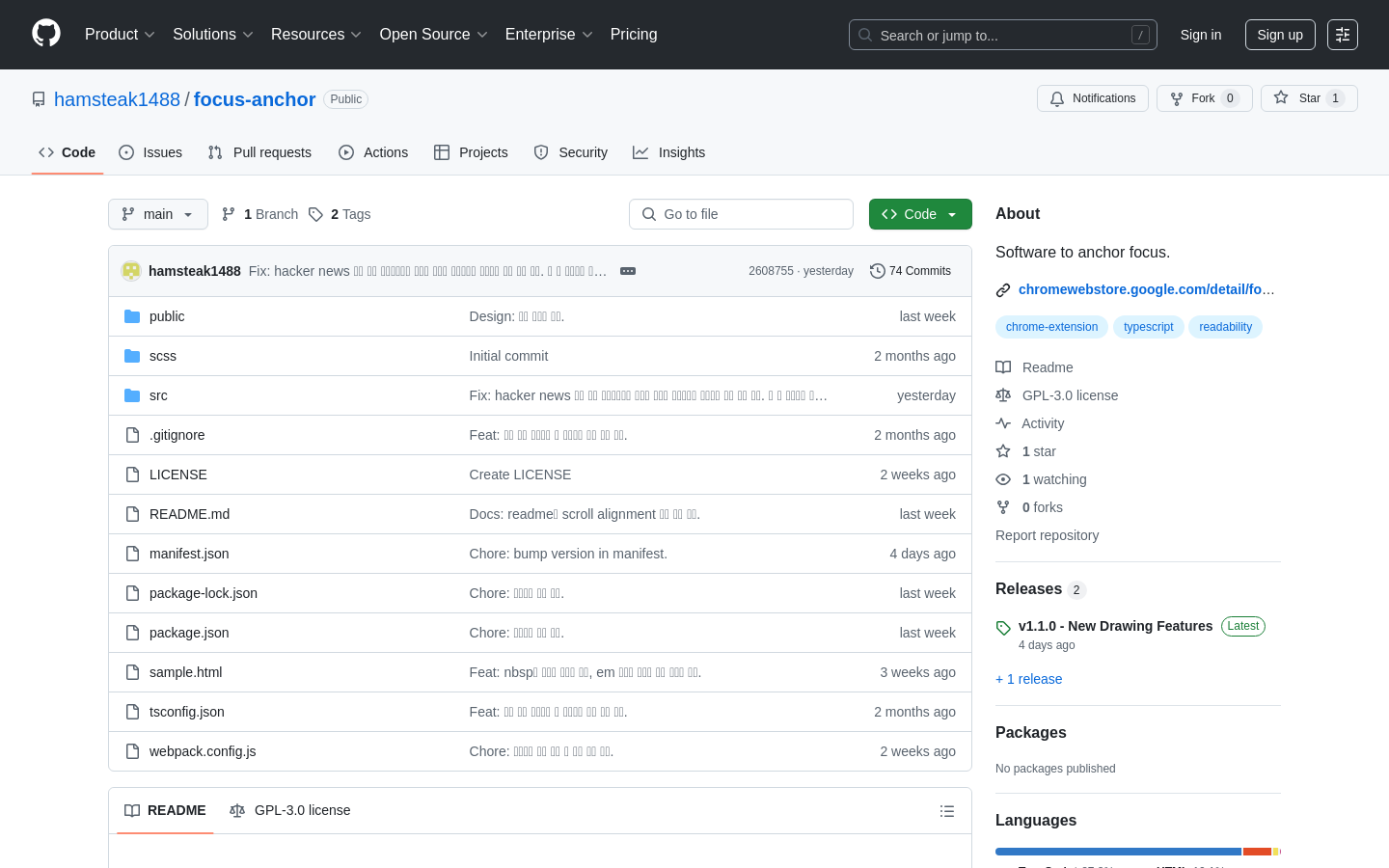Click the Pricing link
The width and height of the screenshot is (1389, 868).
634,35
